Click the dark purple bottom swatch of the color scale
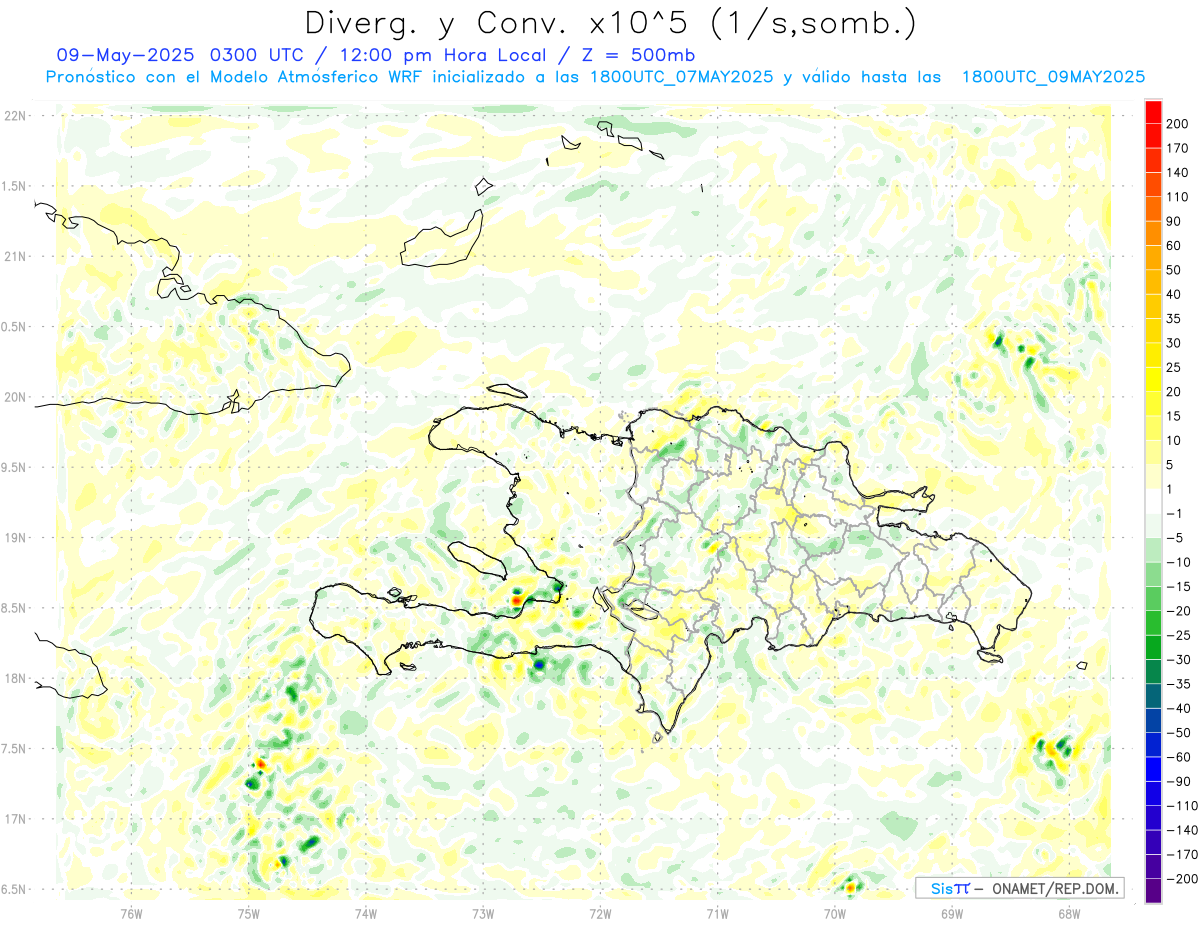The height and width of the screenshot is (927, 1200). 1154,891
